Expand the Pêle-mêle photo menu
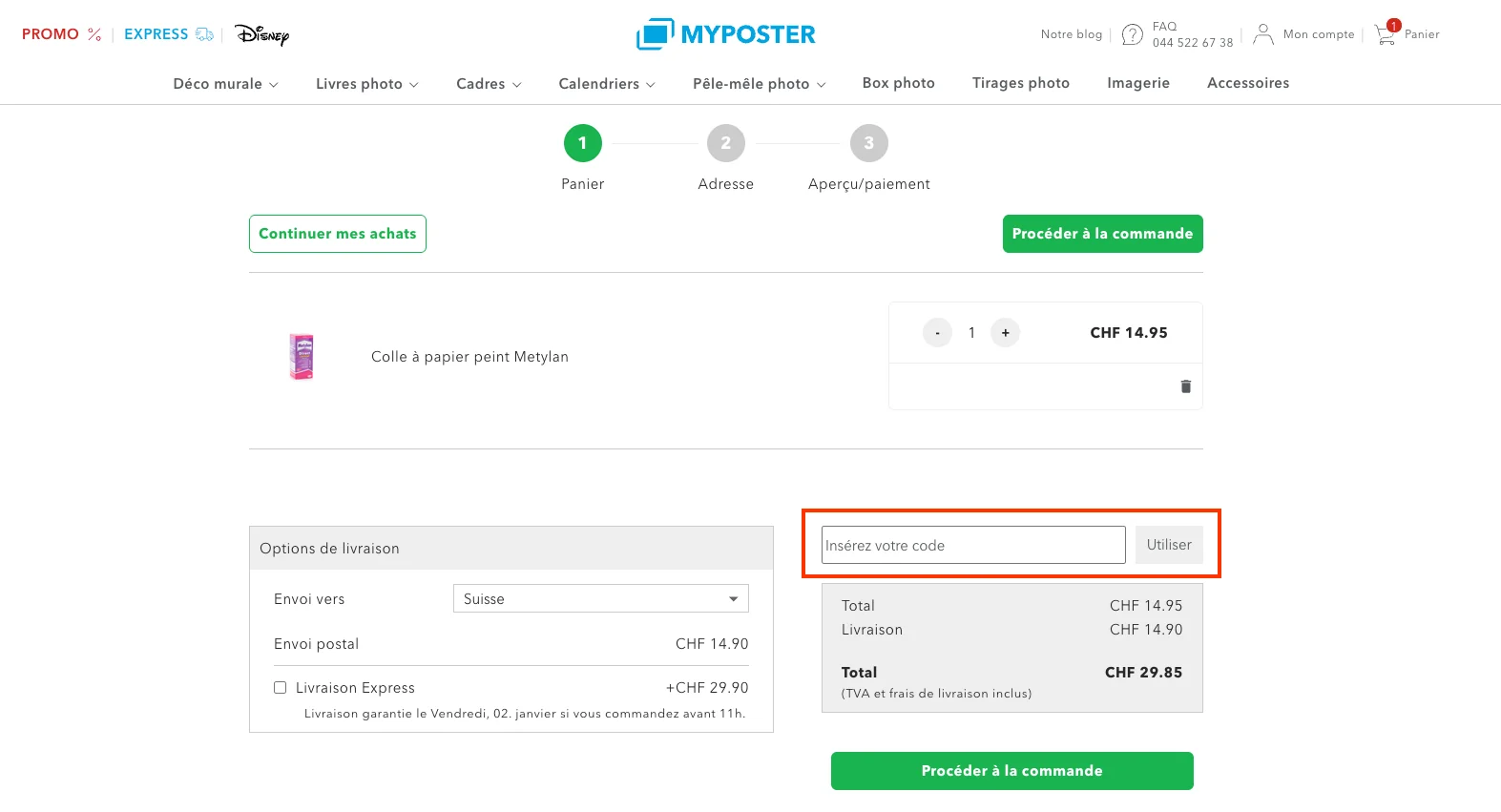Screen dimensions: 1501x812 click(760, 84)
